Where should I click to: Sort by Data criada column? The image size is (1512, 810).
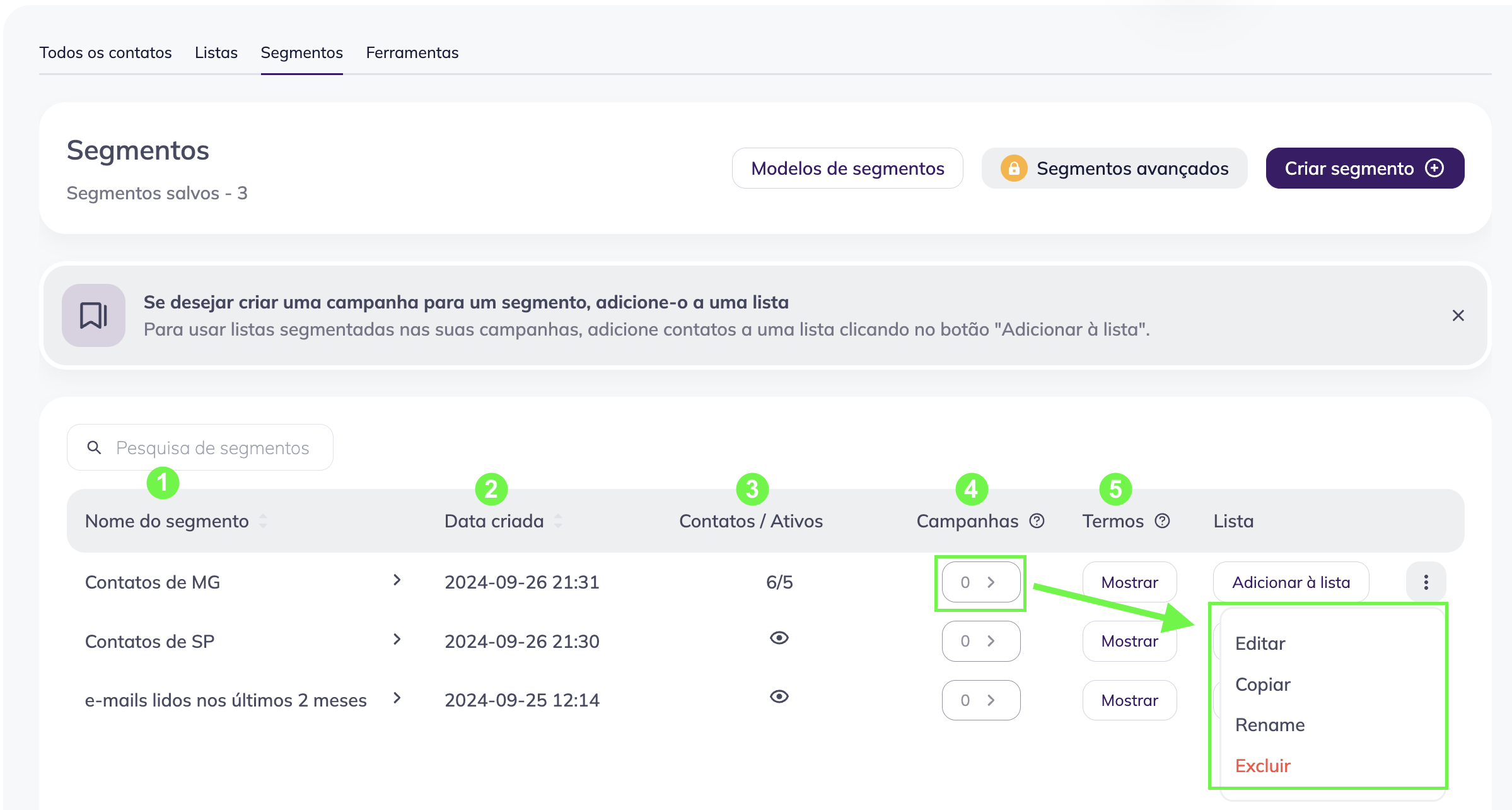[558, 521]
